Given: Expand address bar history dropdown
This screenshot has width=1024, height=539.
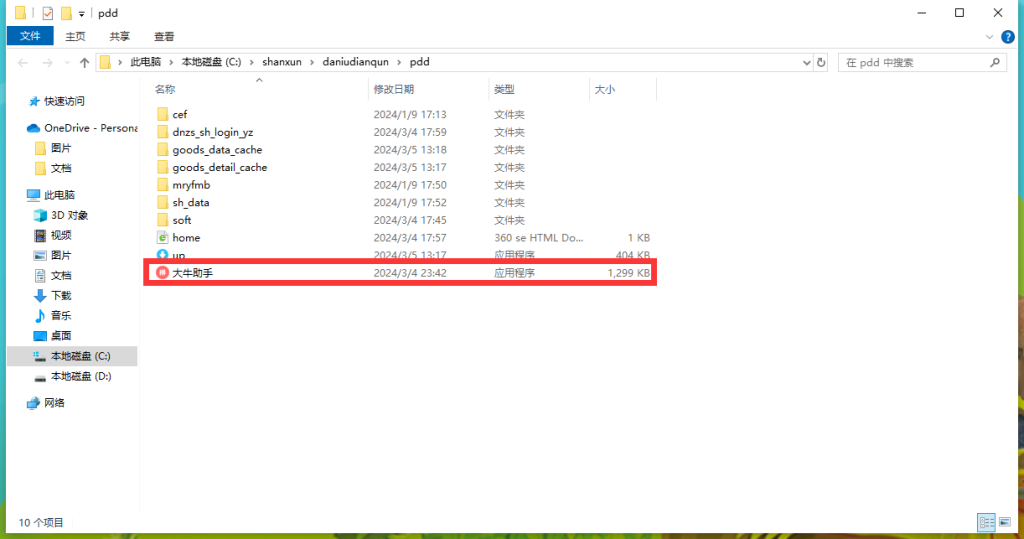Looking at the screenshot, I should 807,63.
